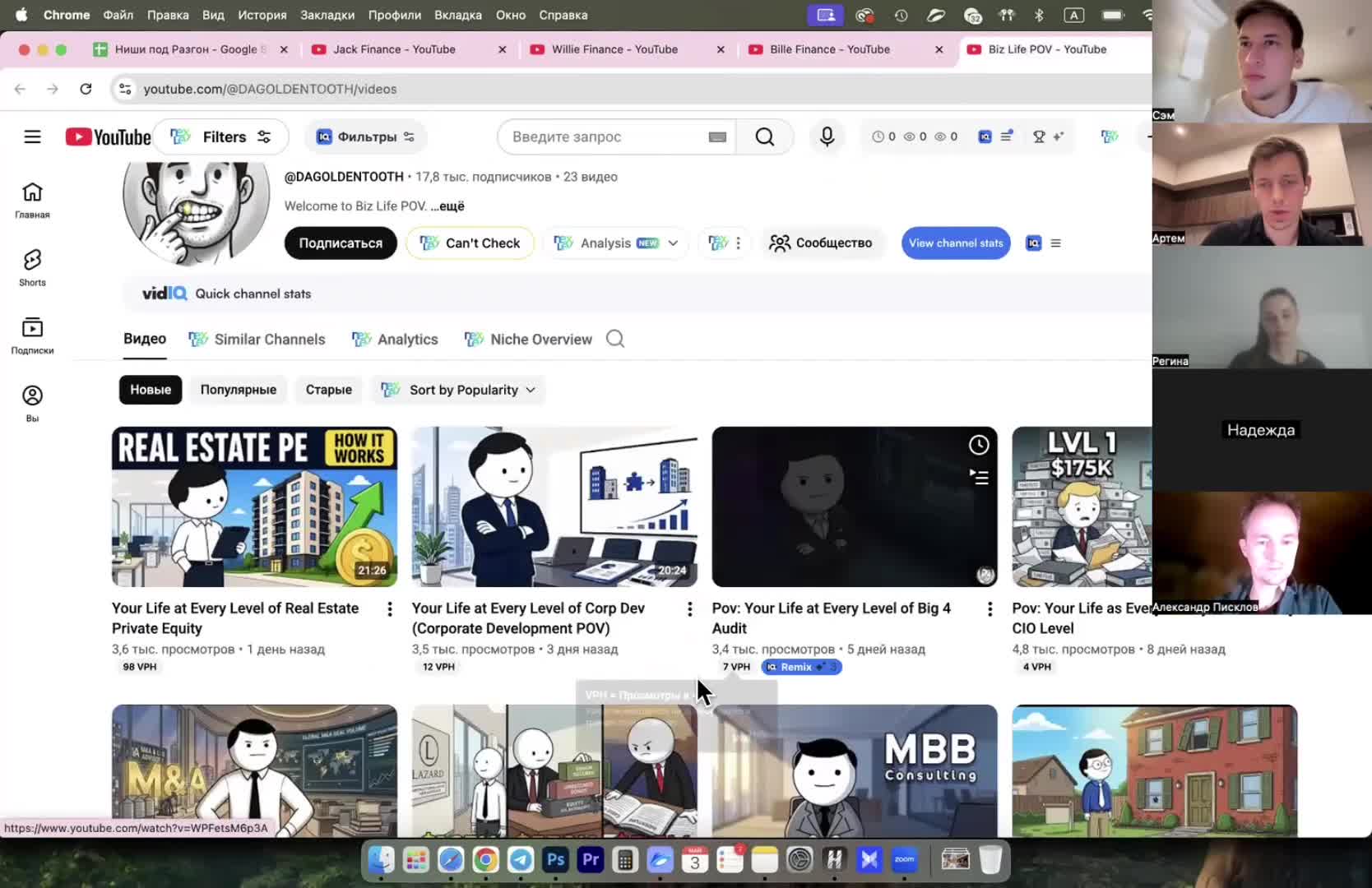Open the M&A video thumbnail
The image size is (1372, 888).
tap(254, 770)
